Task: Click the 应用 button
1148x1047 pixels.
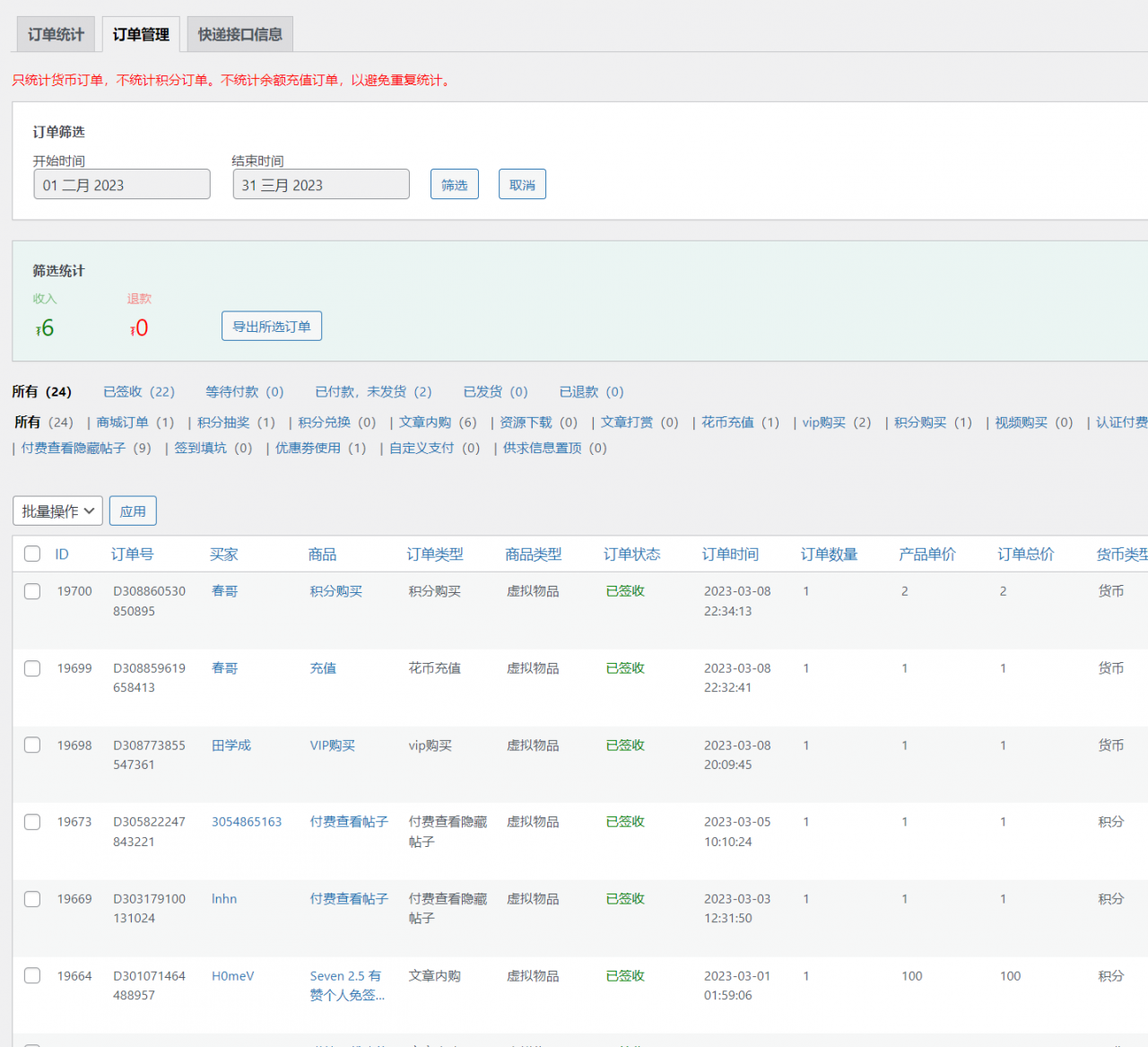Action: (133, 511)
